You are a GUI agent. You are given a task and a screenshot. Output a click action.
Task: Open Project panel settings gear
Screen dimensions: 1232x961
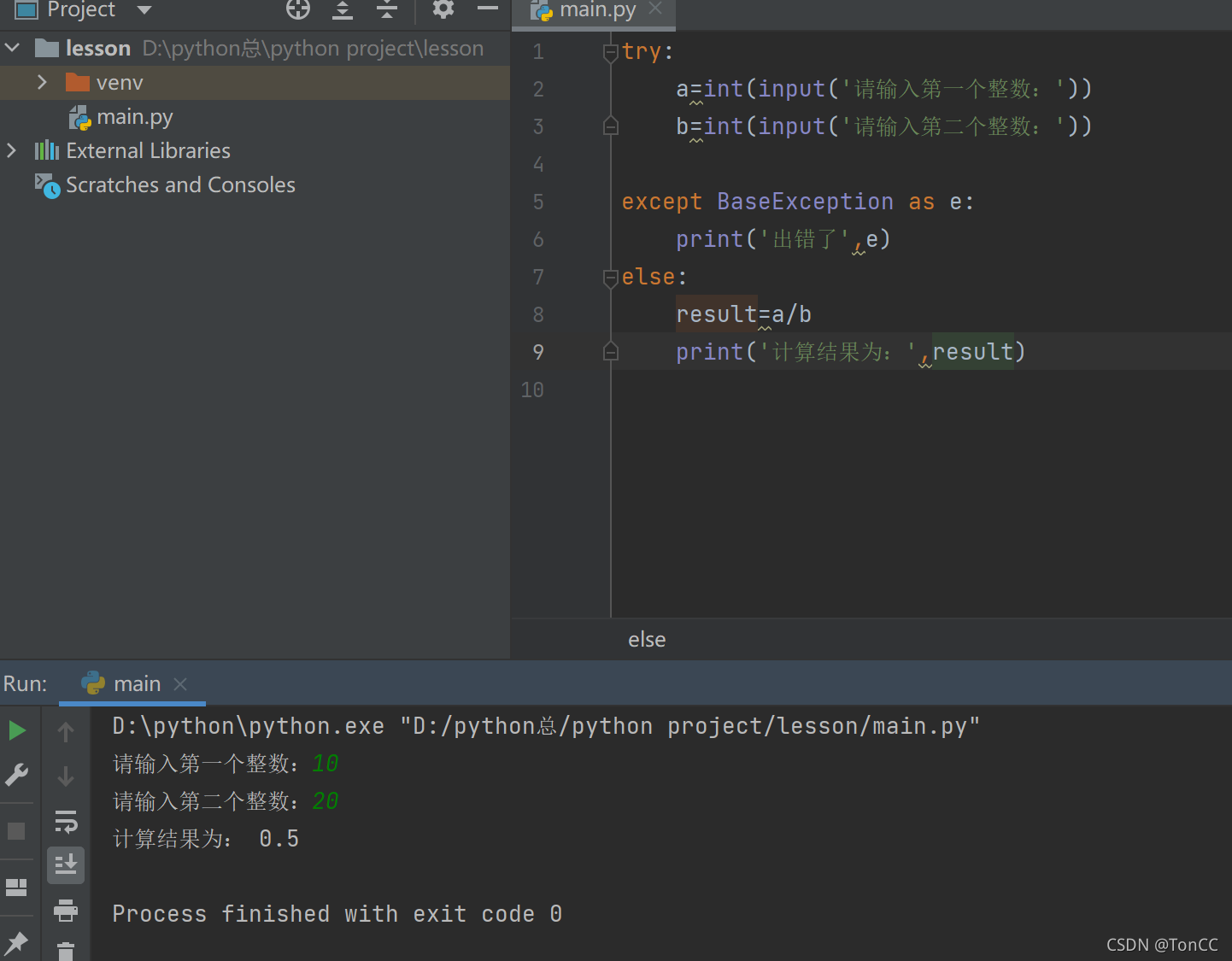(x=443, y=9)
